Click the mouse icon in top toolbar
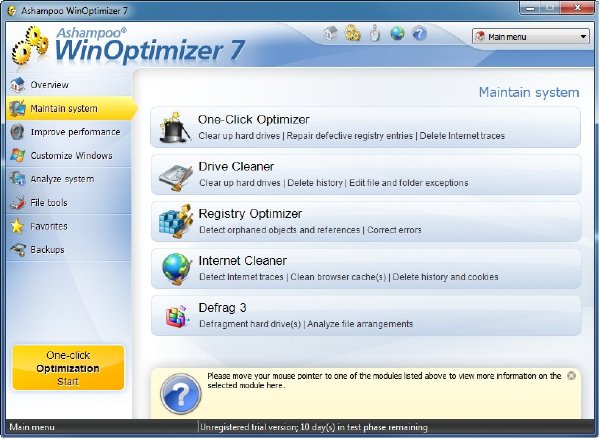The image size is (600, 439). click(375, 33)
